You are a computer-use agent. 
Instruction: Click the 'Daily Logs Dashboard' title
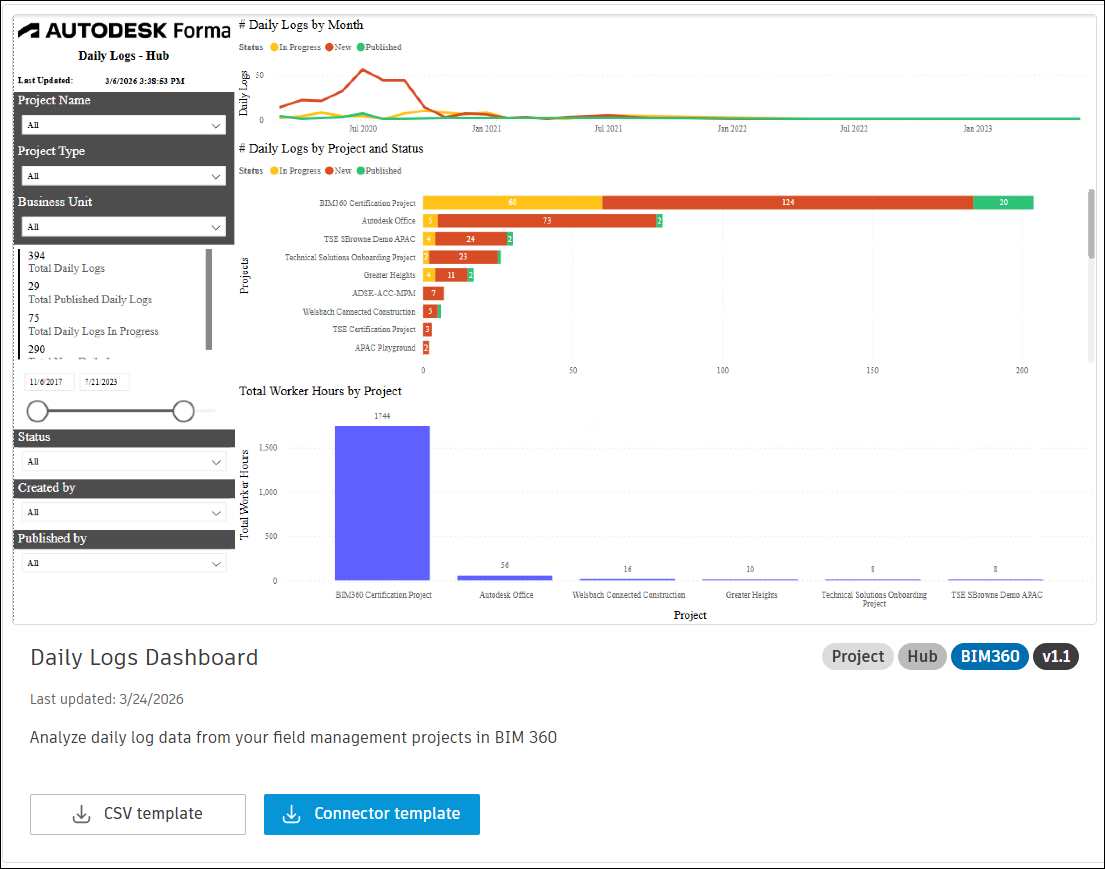144,658
